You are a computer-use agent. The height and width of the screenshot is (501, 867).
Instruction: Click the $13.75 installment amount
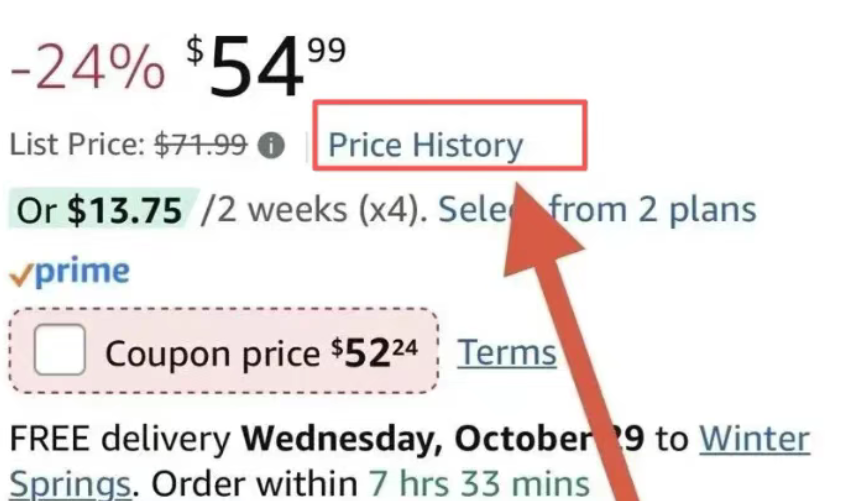pyautogui.click(x=124, y=211)
